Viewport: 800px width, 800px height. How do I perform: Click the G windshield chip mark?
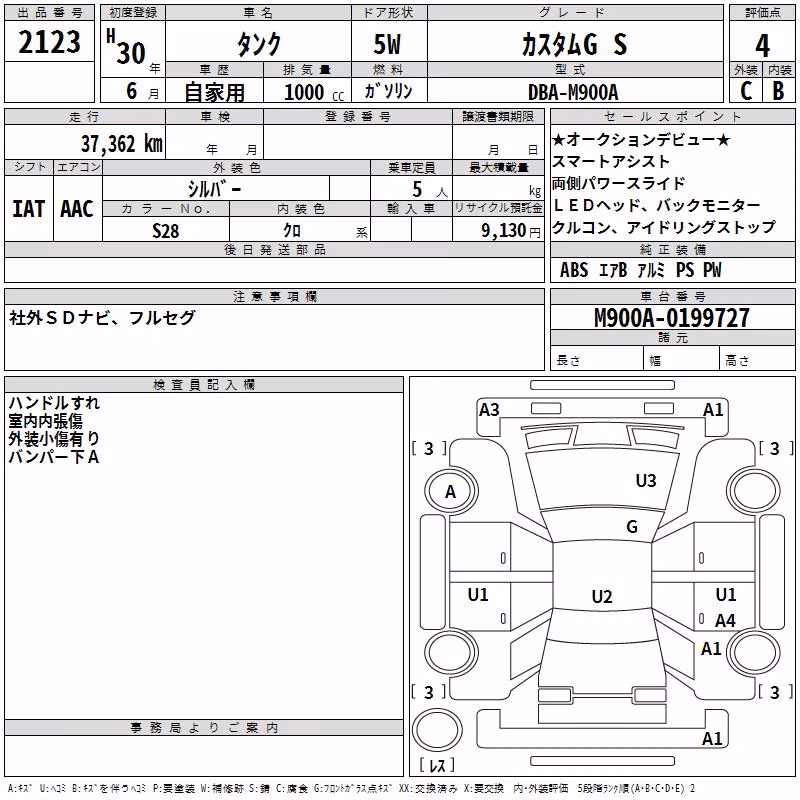tap(632, 526)
